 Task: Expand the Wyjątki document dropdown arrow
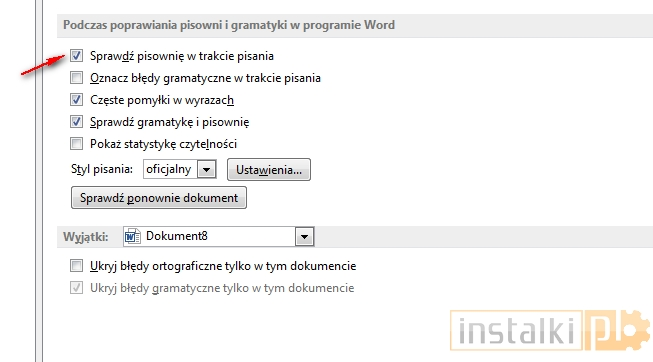(x=304, y=237)
